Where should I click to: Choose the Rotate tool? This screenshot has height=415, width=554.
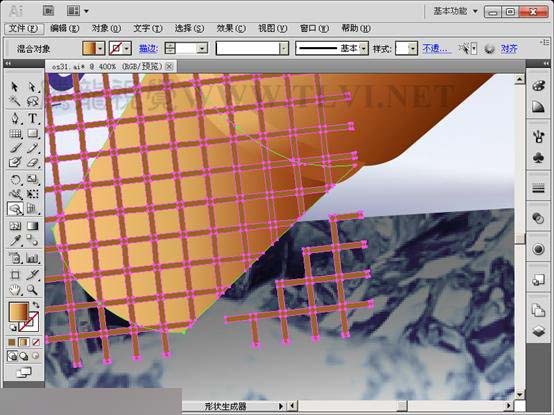[15, 179]
